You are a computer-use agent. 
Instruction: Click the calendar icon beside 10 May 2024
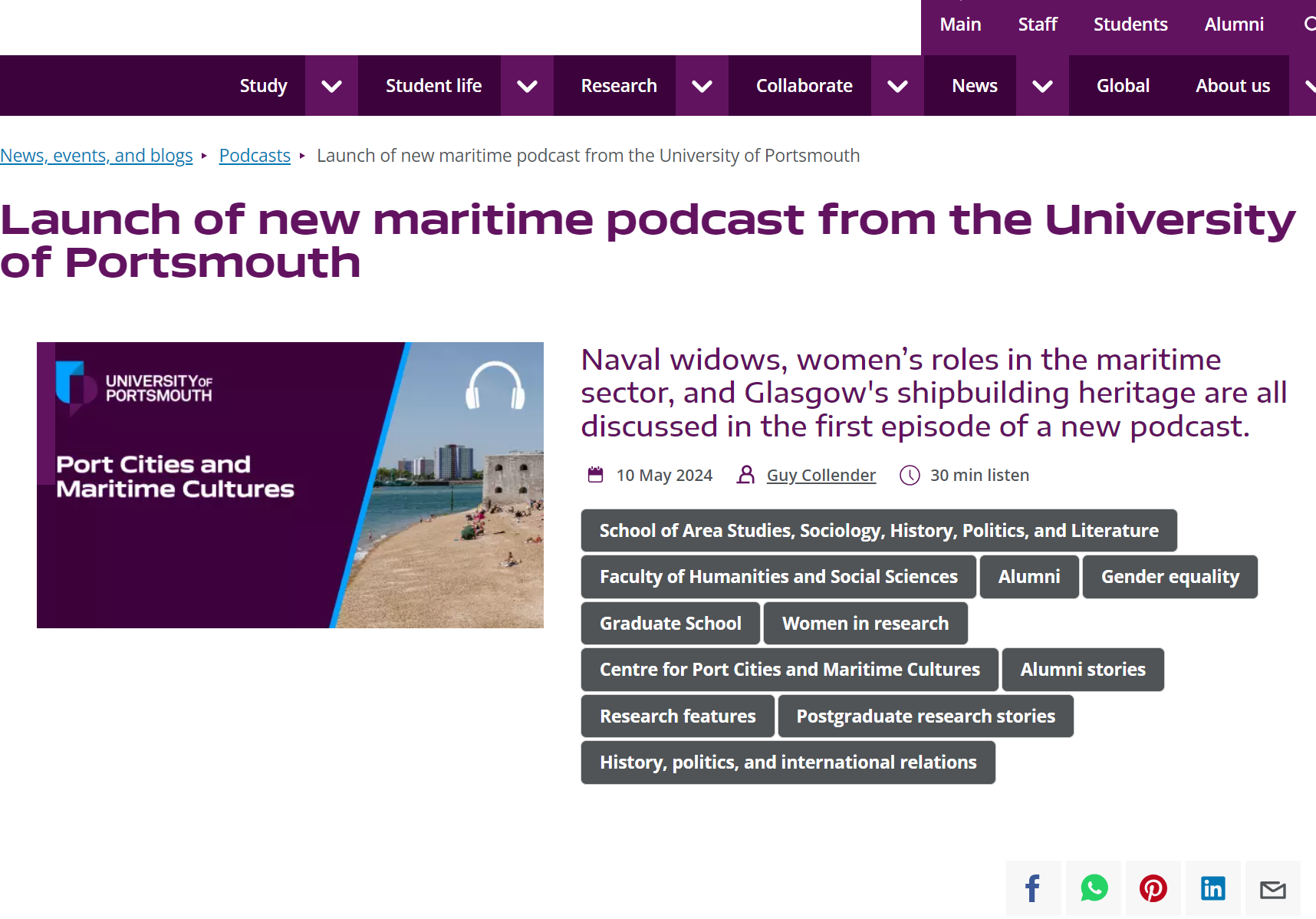tap(595, 475)
